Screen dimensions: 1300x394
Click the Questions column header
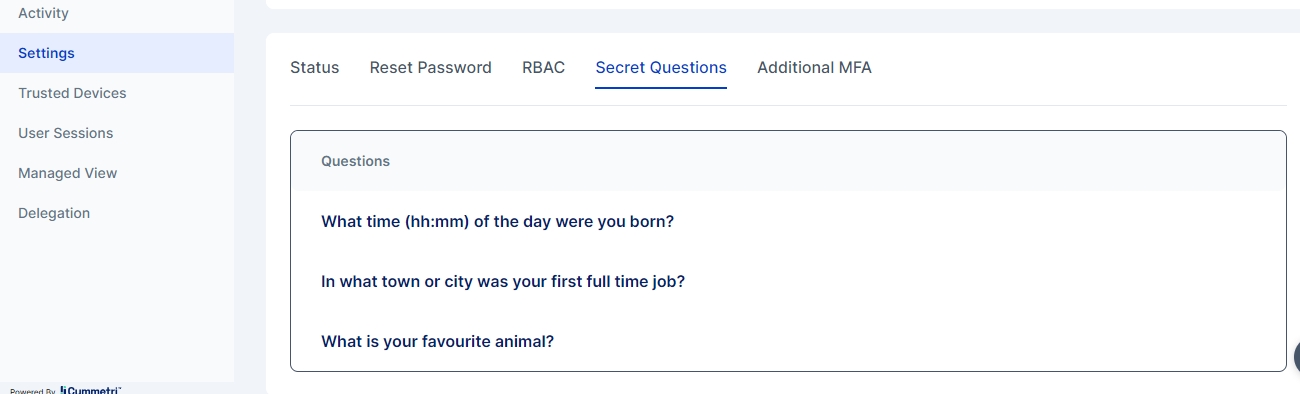click(355, 161)
